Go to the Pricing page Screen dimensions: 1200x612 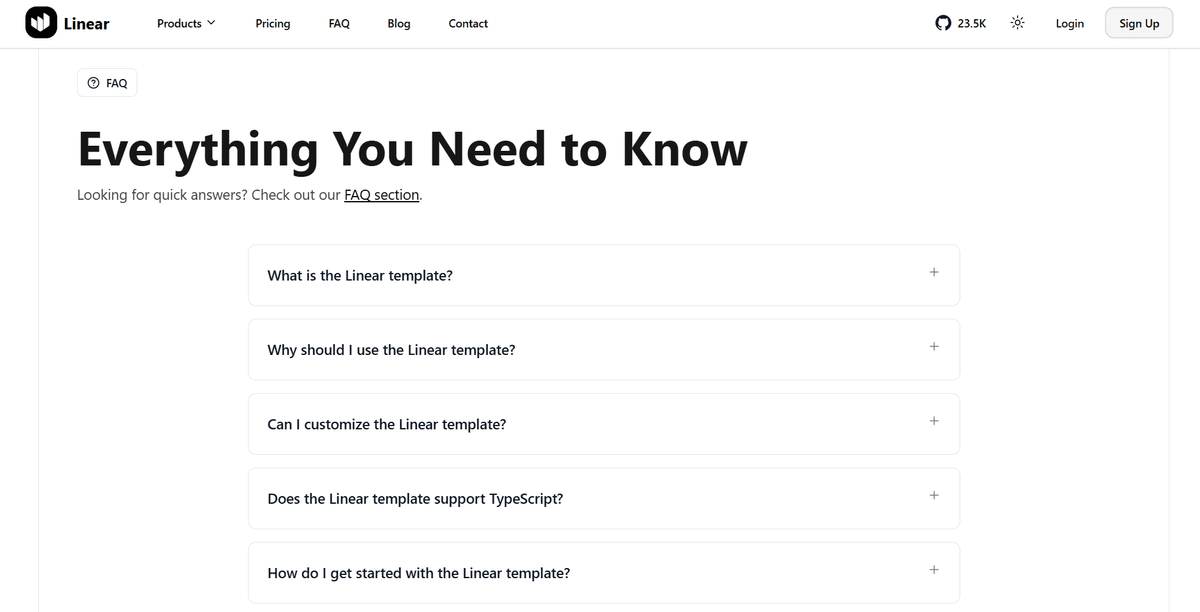(x=272, y=23)
